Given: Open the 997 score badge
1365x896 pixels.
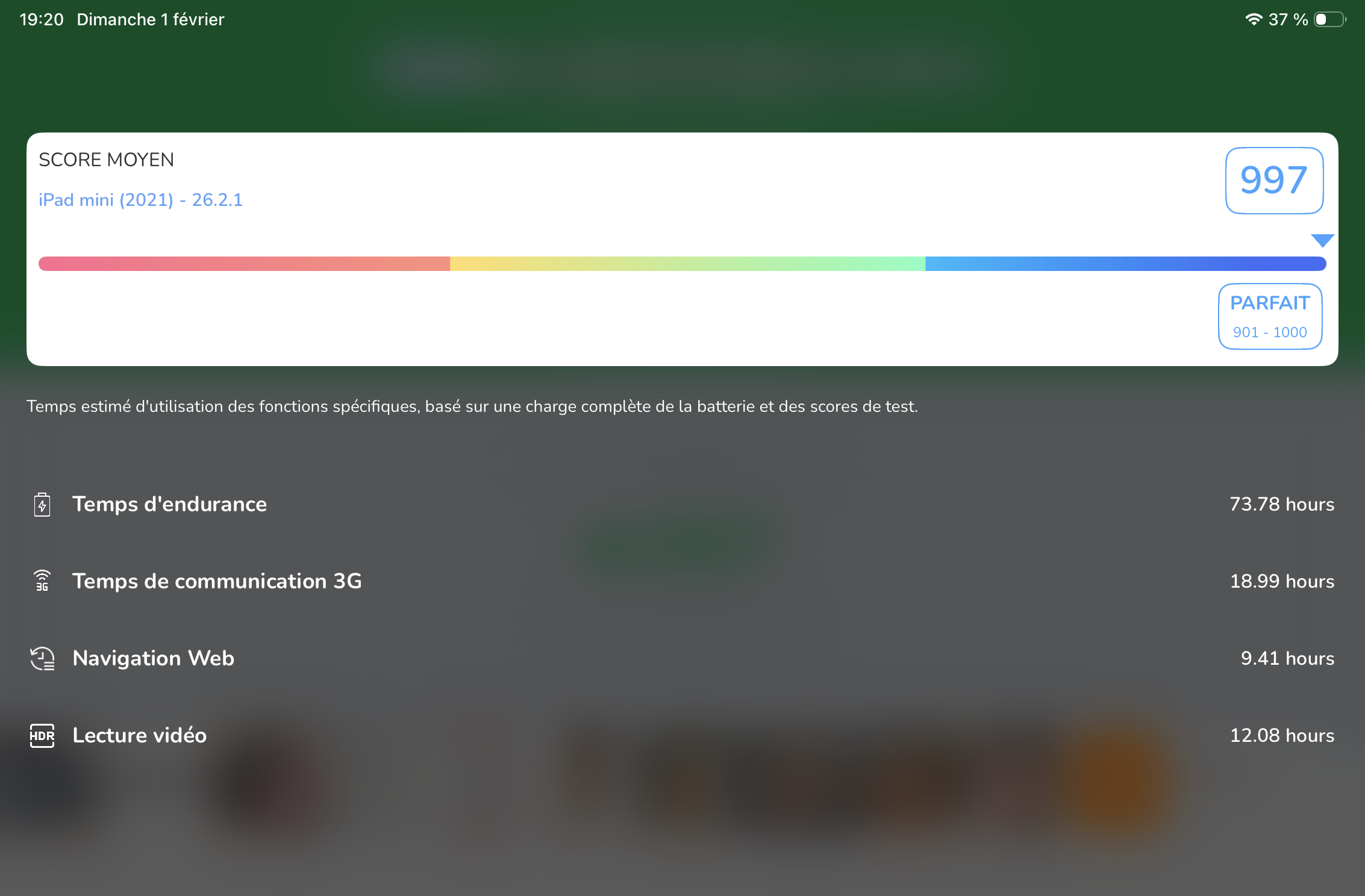Looking at the screenshot, I should pos(1274,180).
